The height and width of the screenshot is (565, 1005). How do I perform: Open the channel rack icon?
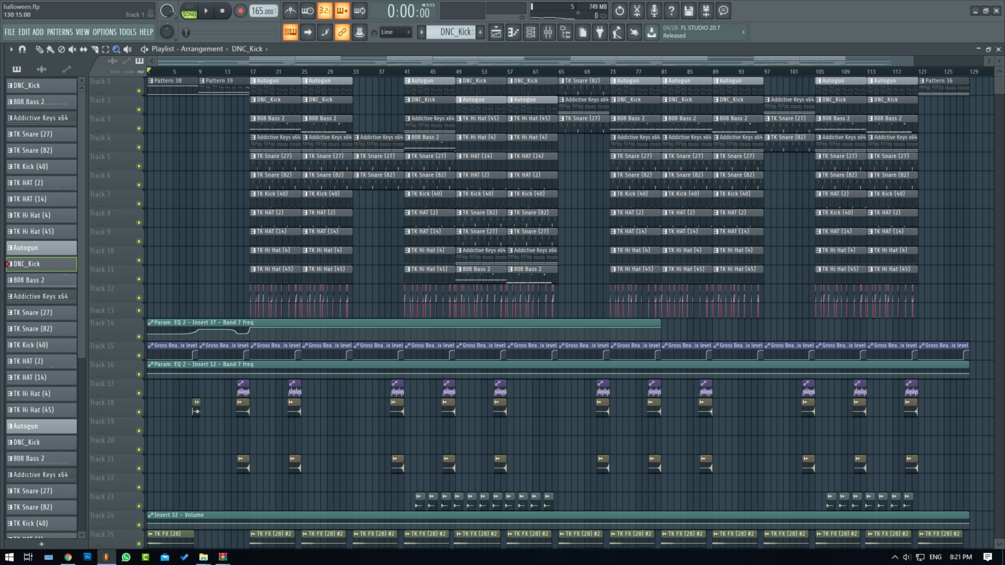[x=531, y=32]
